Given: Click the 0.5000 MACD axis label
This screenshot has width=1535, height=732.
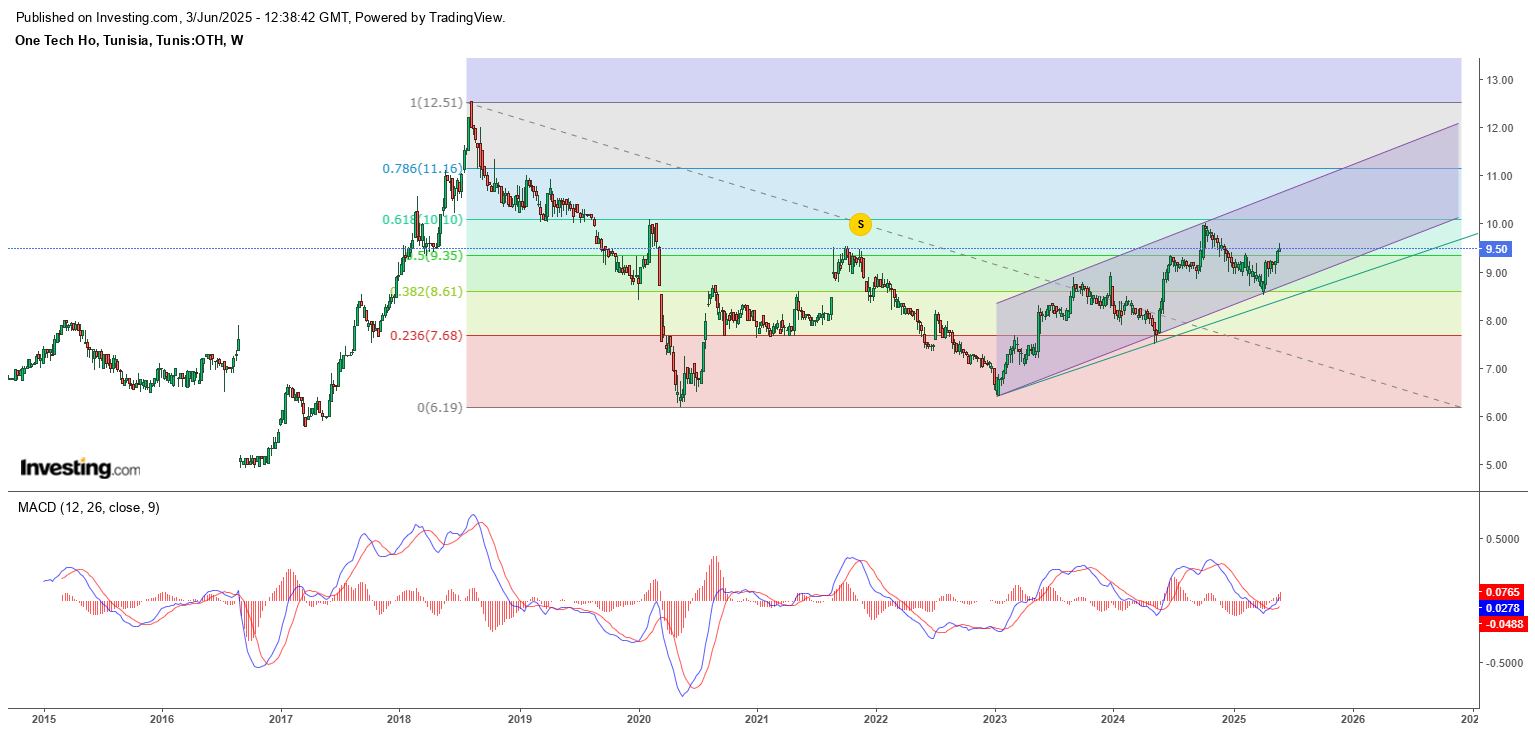Looking at the screenshot, I should (1505, 539).
